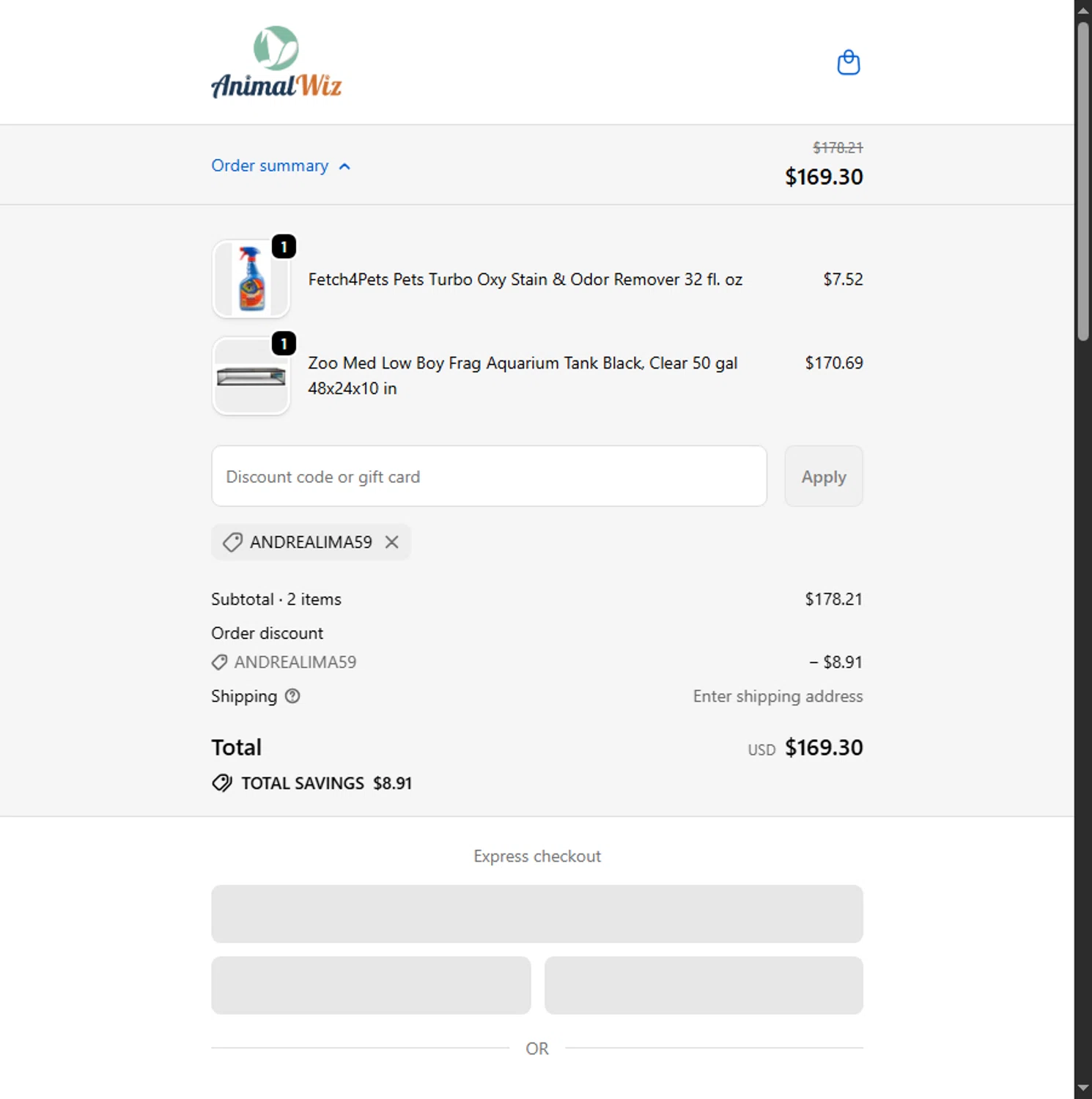Collapse the Order summary section

pos(270,166)
